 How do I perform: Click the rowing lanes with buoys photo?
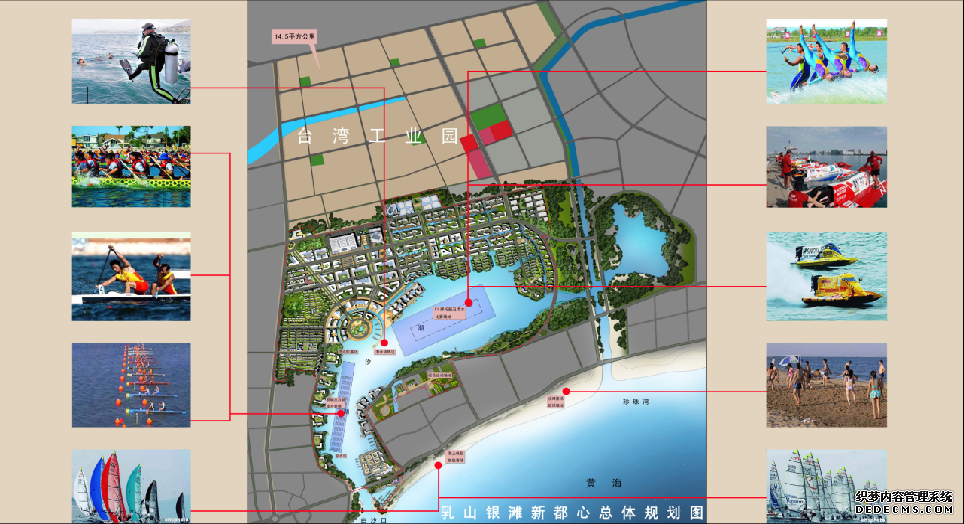coord(131,385)
